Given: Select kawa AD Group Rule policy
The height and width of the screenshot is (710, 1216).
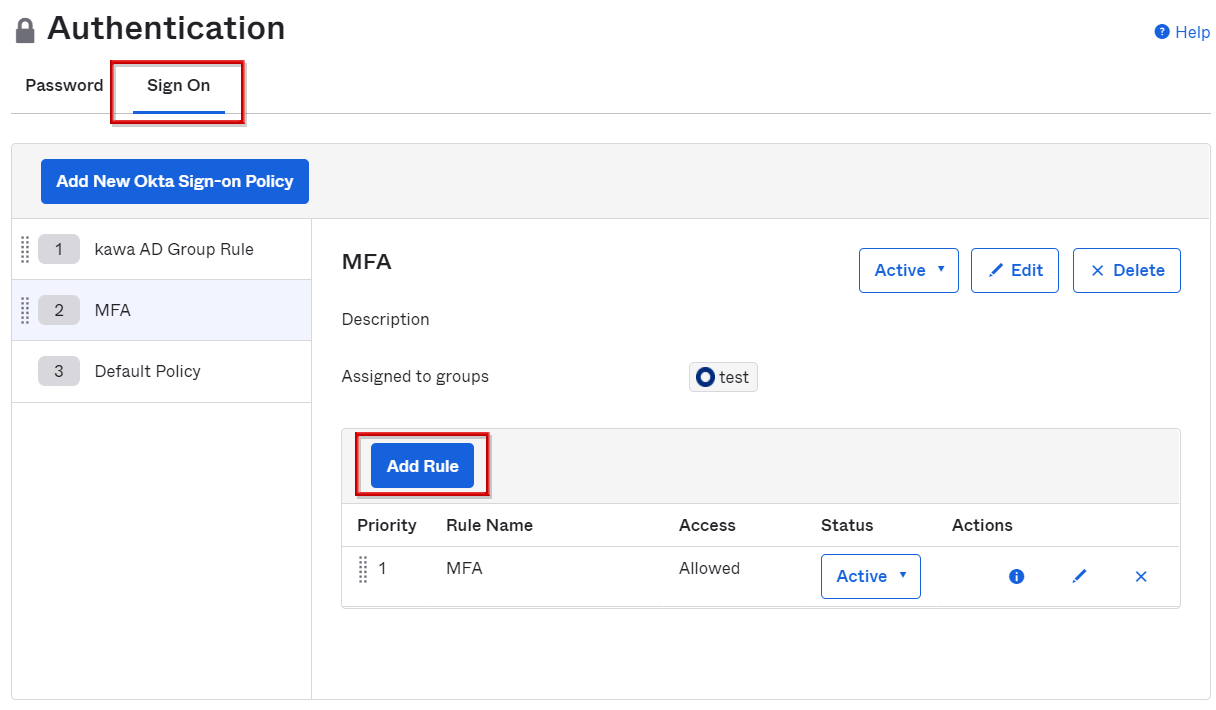Looking at the screenshot, I should pyautogui.click(x=173, y=249).
